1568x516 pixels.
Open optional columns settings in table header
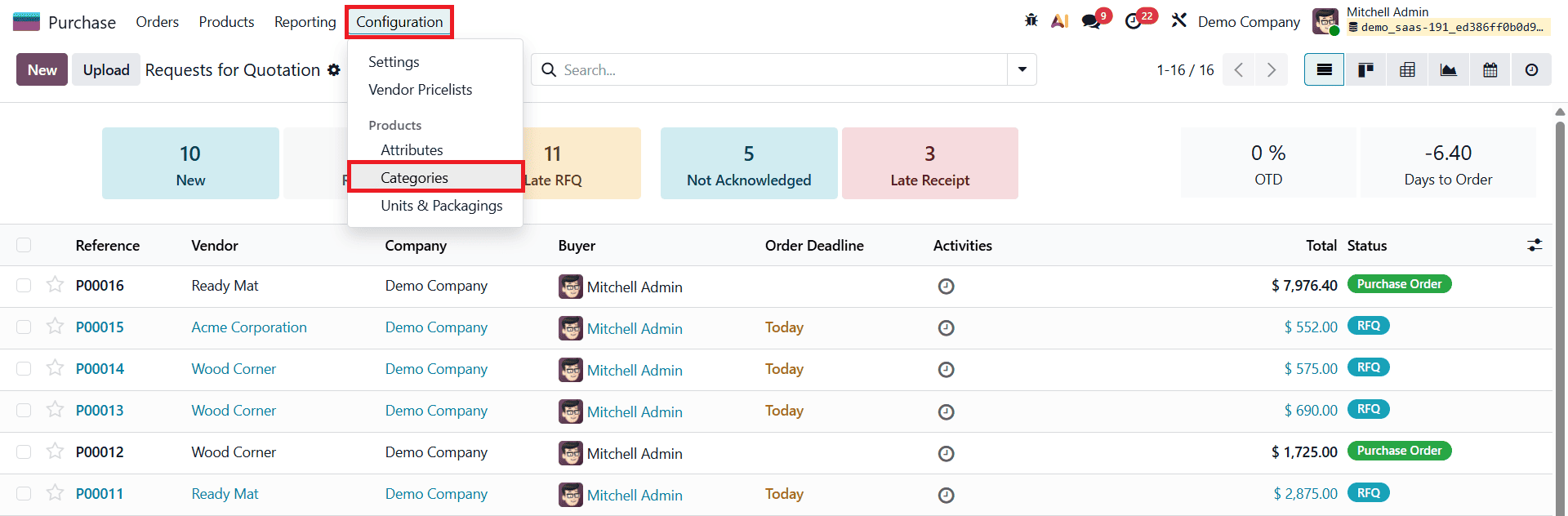click(1535, 245)
